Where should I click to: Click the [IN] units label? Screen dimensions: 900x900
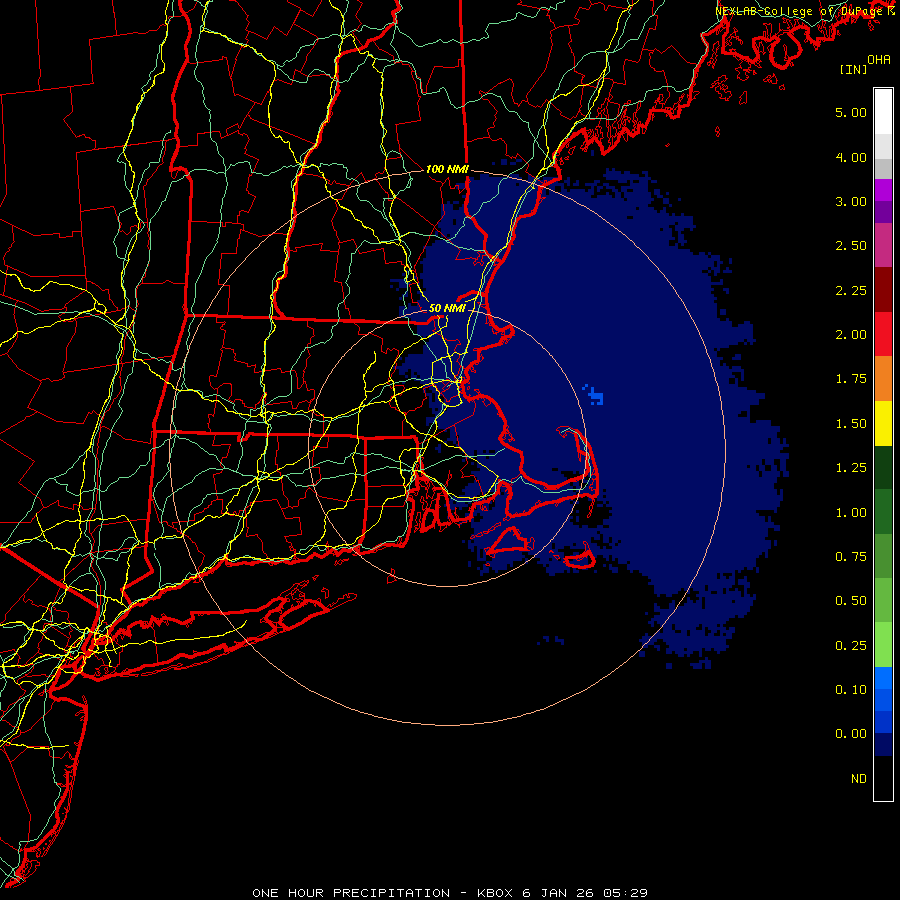(x=853, y=69)
